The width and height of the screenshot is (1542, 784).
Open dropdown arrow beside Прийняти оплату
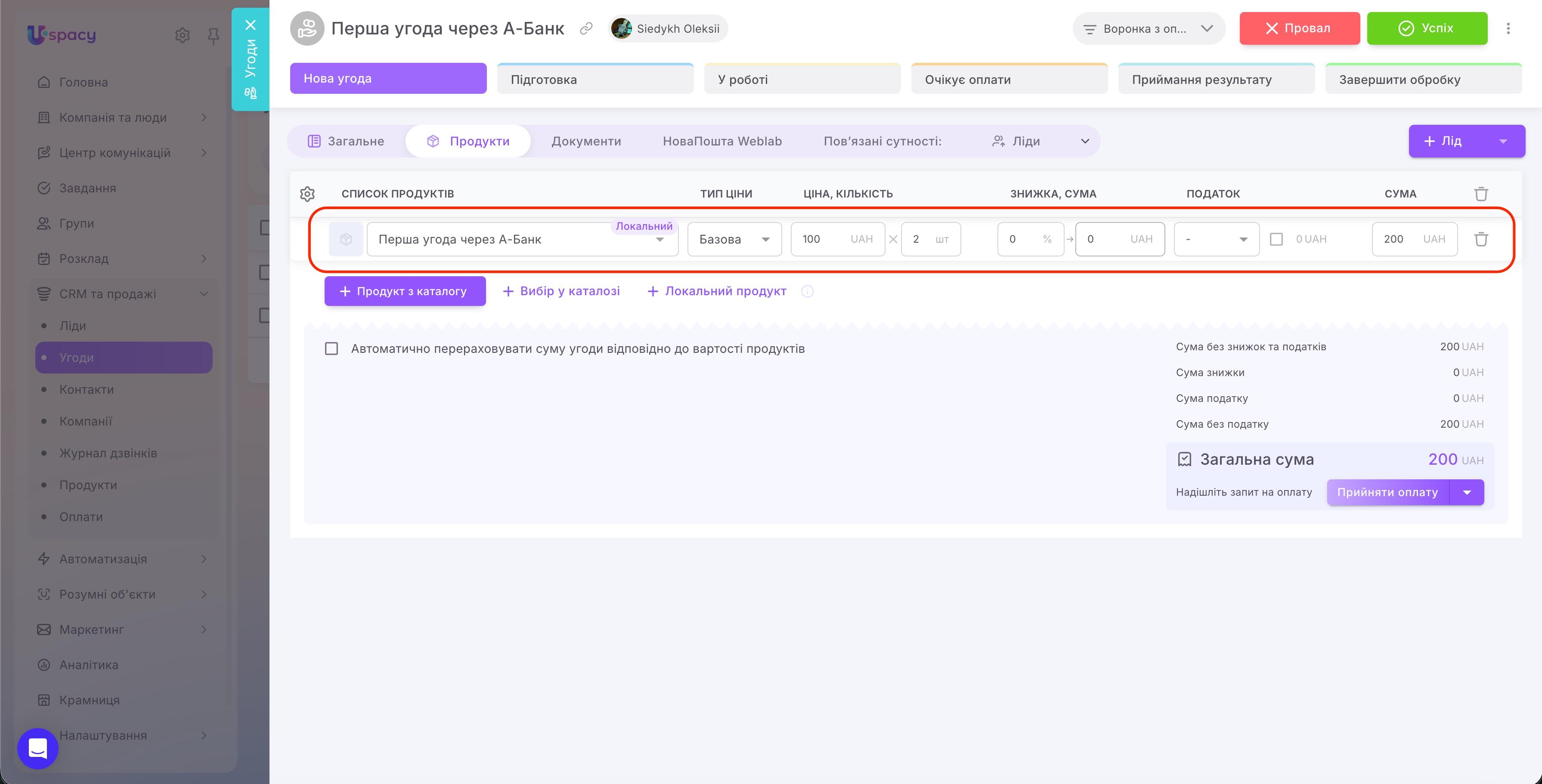click(1467, 492)
